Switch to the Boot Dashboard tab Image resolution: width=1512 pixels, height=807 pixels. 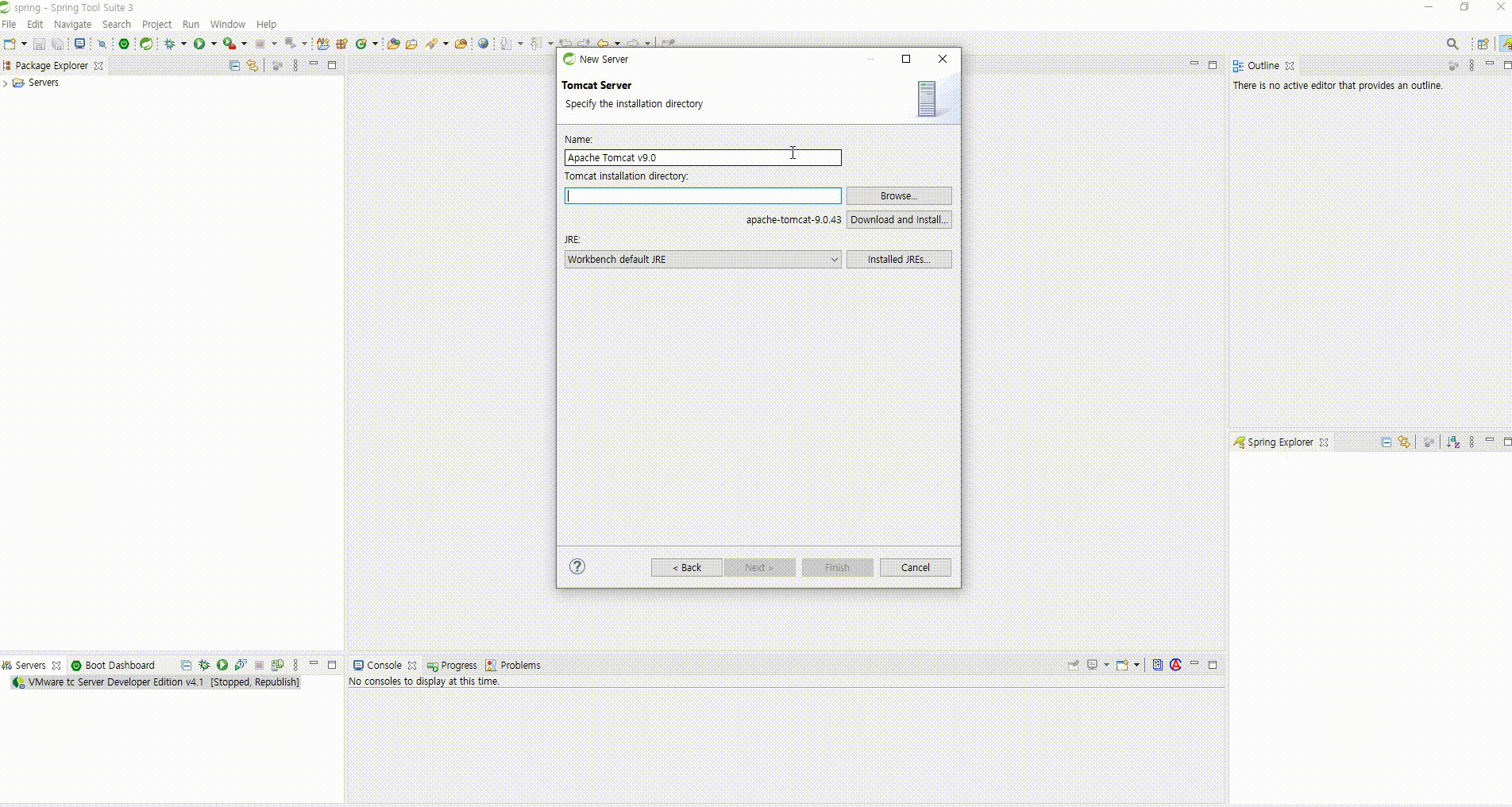point(113,666)
